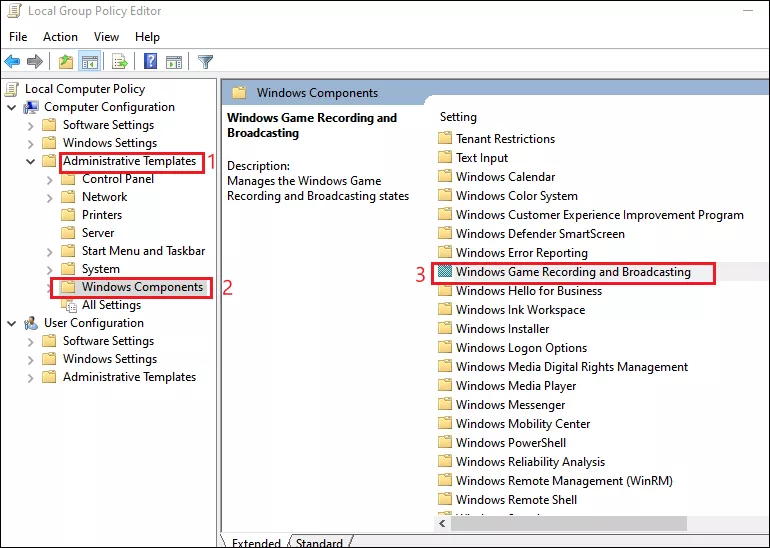Image resolution: width=770 pixels, height=548 pixels.
Task: Click the Export List toolbar icon
Action: click(x=120, y=62)
